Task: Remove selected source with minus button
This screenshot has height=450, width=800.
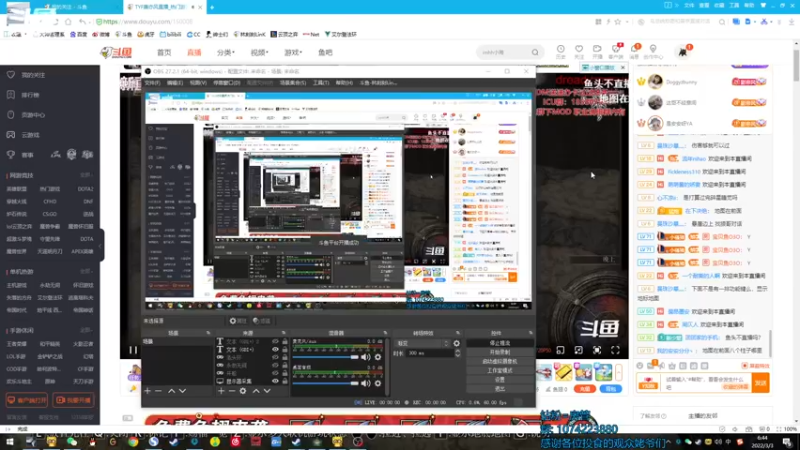Action: [x=232, y=391]
